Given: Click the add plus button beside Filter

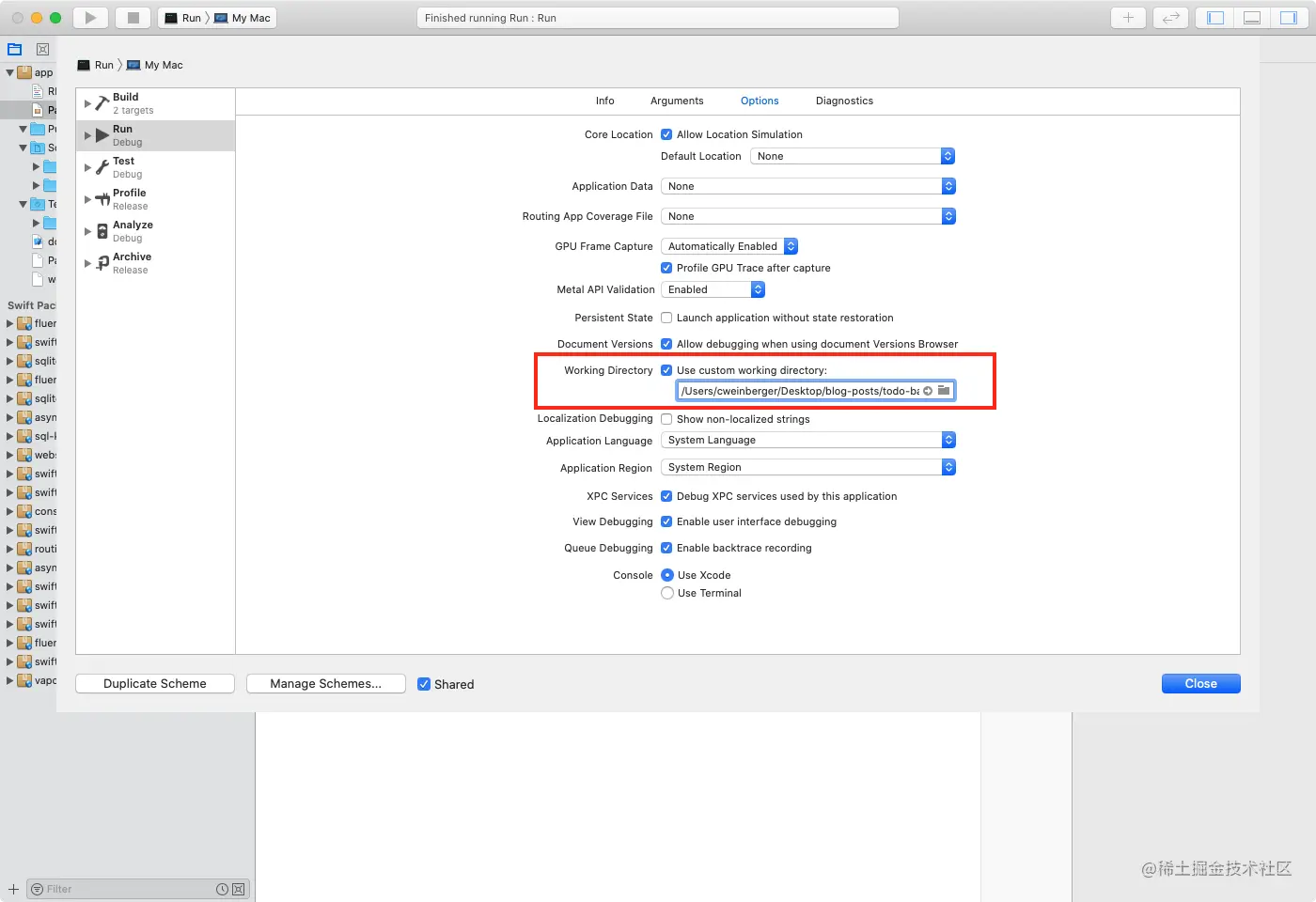Looking at the screenshot, I should point(13,889).
